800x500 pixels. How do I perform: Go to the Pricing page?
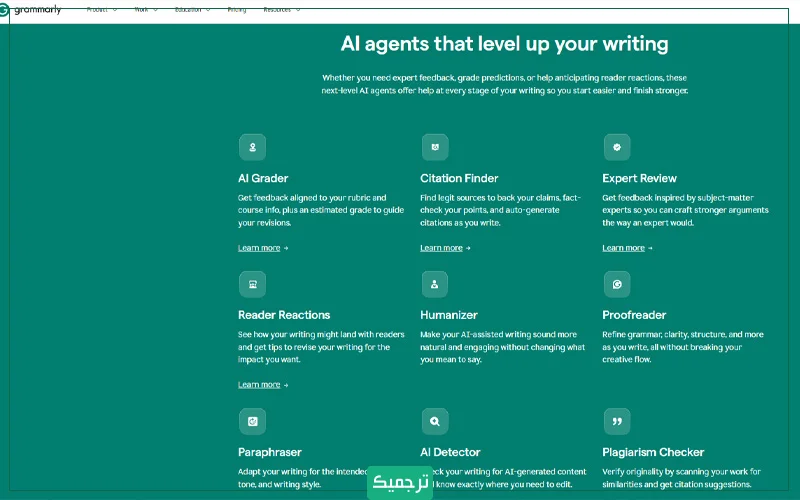(237, 9)
